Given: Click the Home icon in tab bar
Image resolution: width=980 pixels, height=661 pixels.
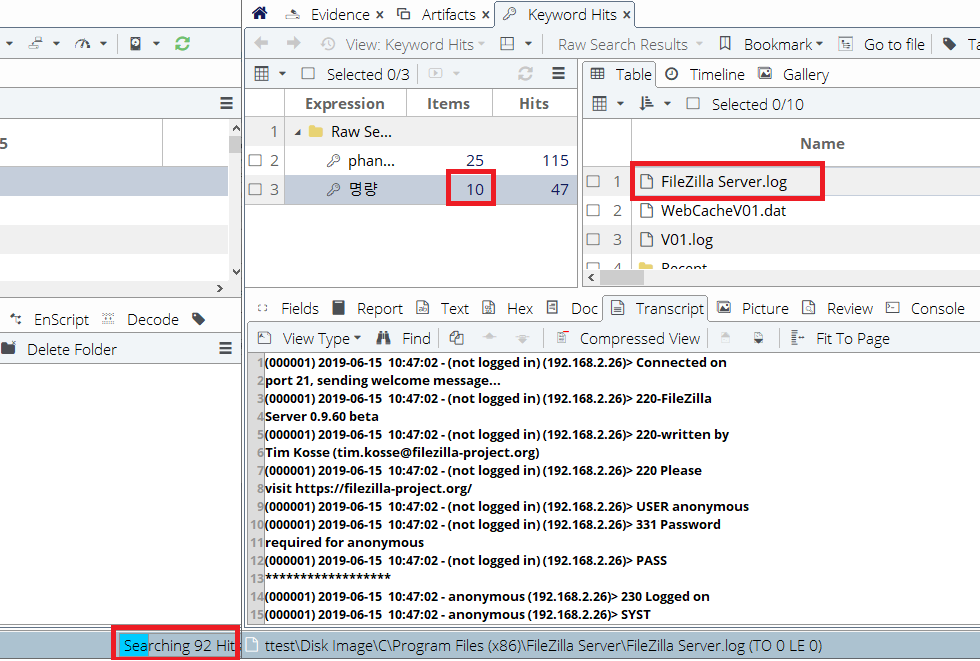Looking at the screenshot, I should [x=260, y=14].
